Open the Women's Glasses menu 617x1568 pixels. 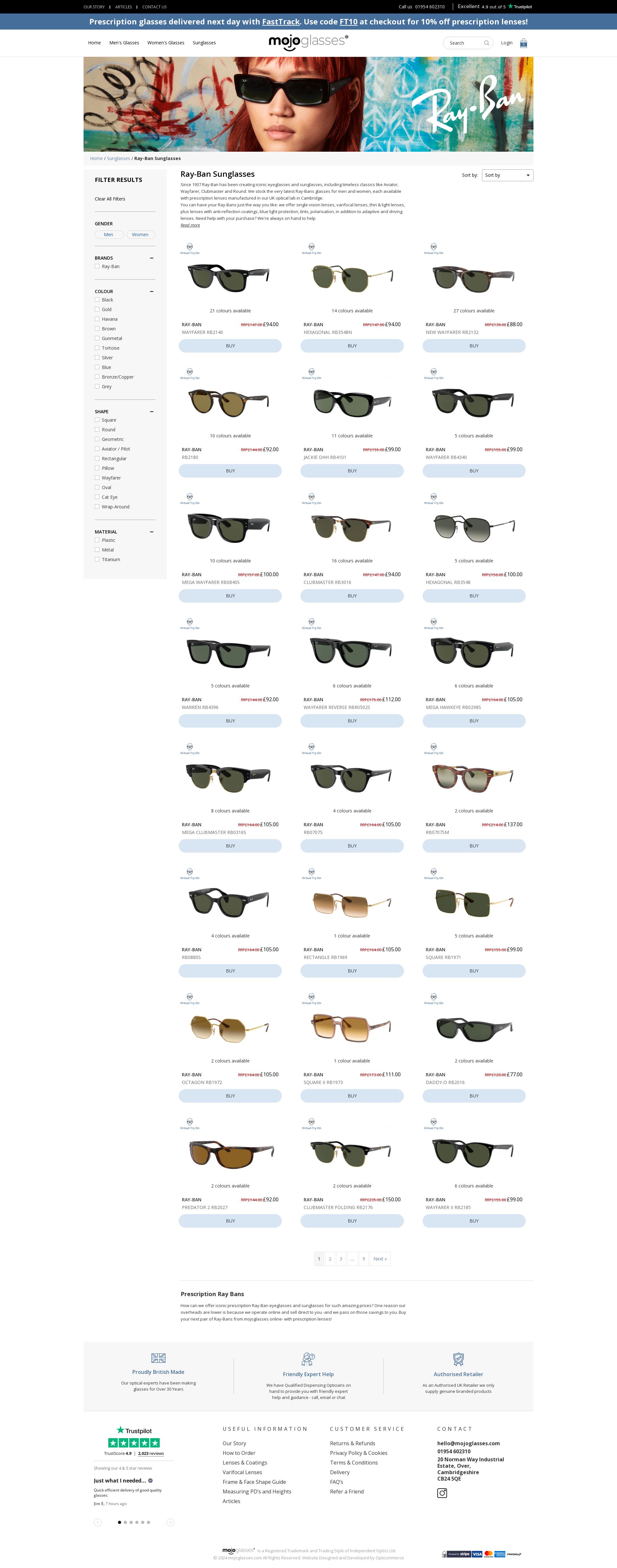pos(165,43)
